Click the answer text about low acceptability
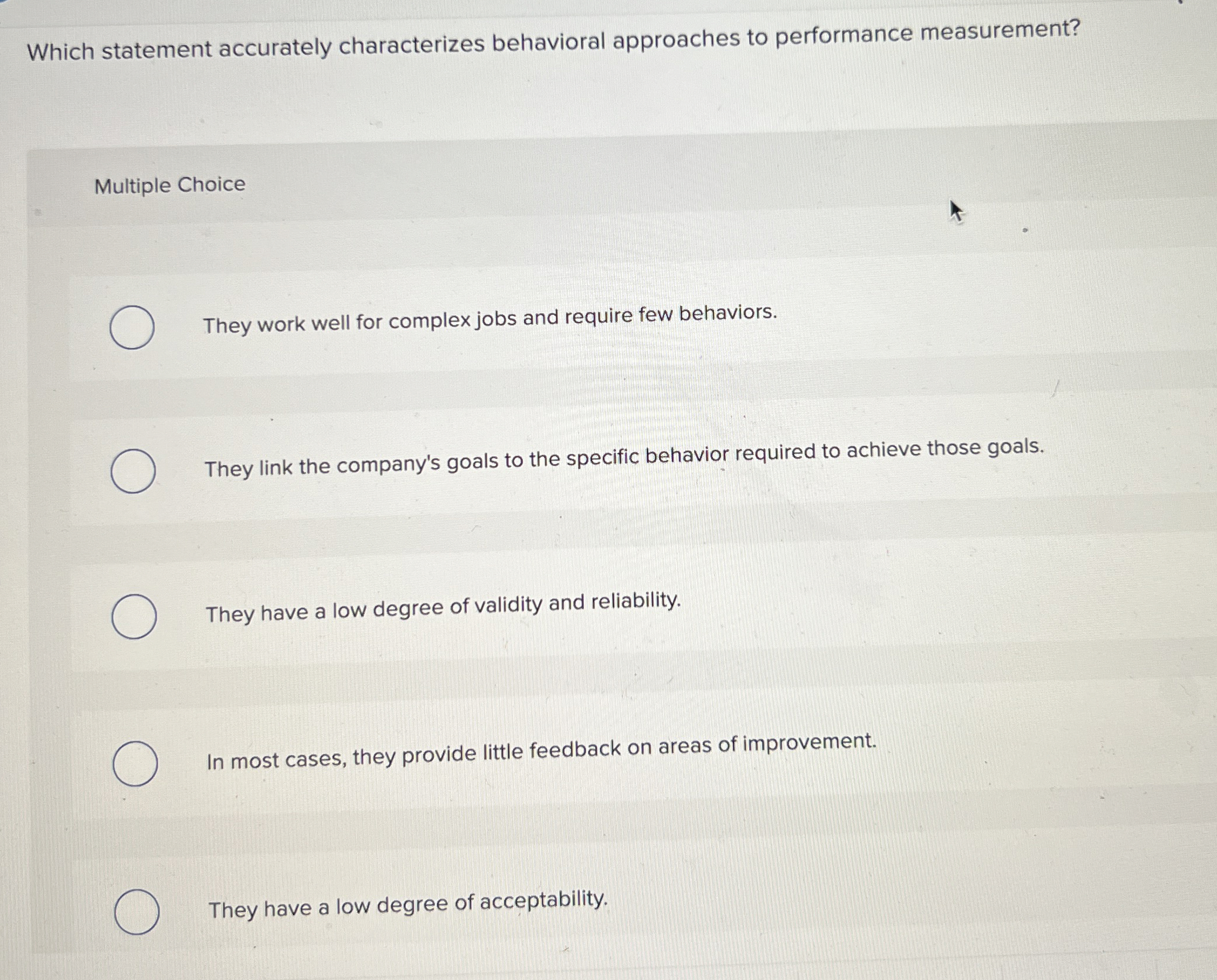Image resolution: width=1217 pixels, height=980 pixels. [409, 906]
